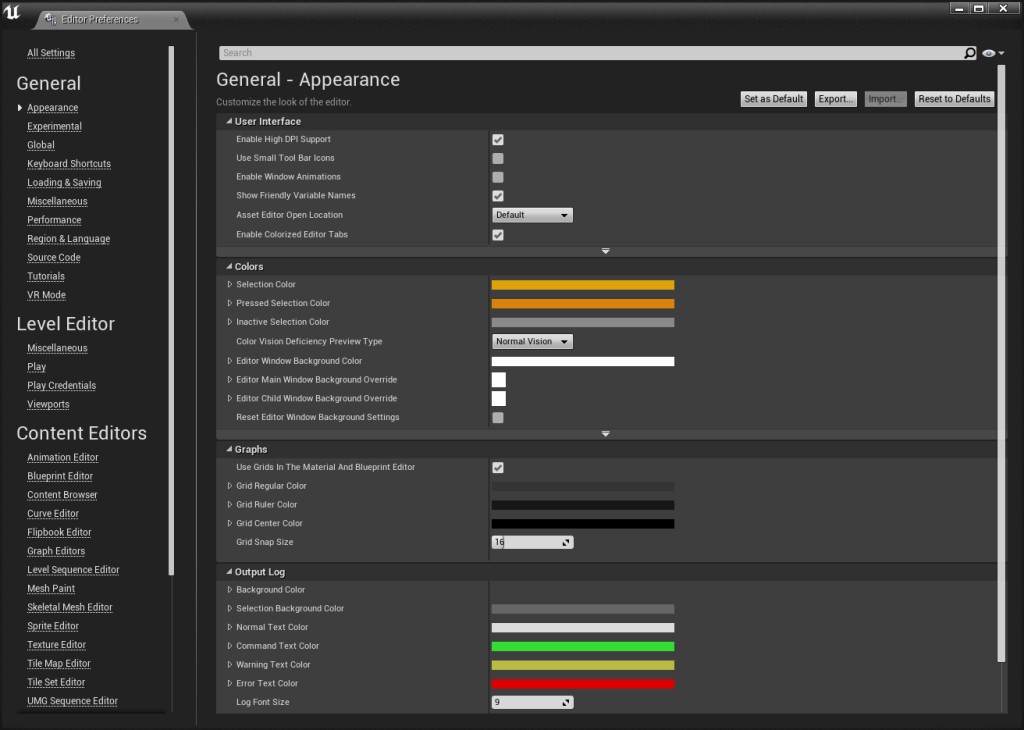Pick the yellow Selection Color swatch

pos(583,285)
